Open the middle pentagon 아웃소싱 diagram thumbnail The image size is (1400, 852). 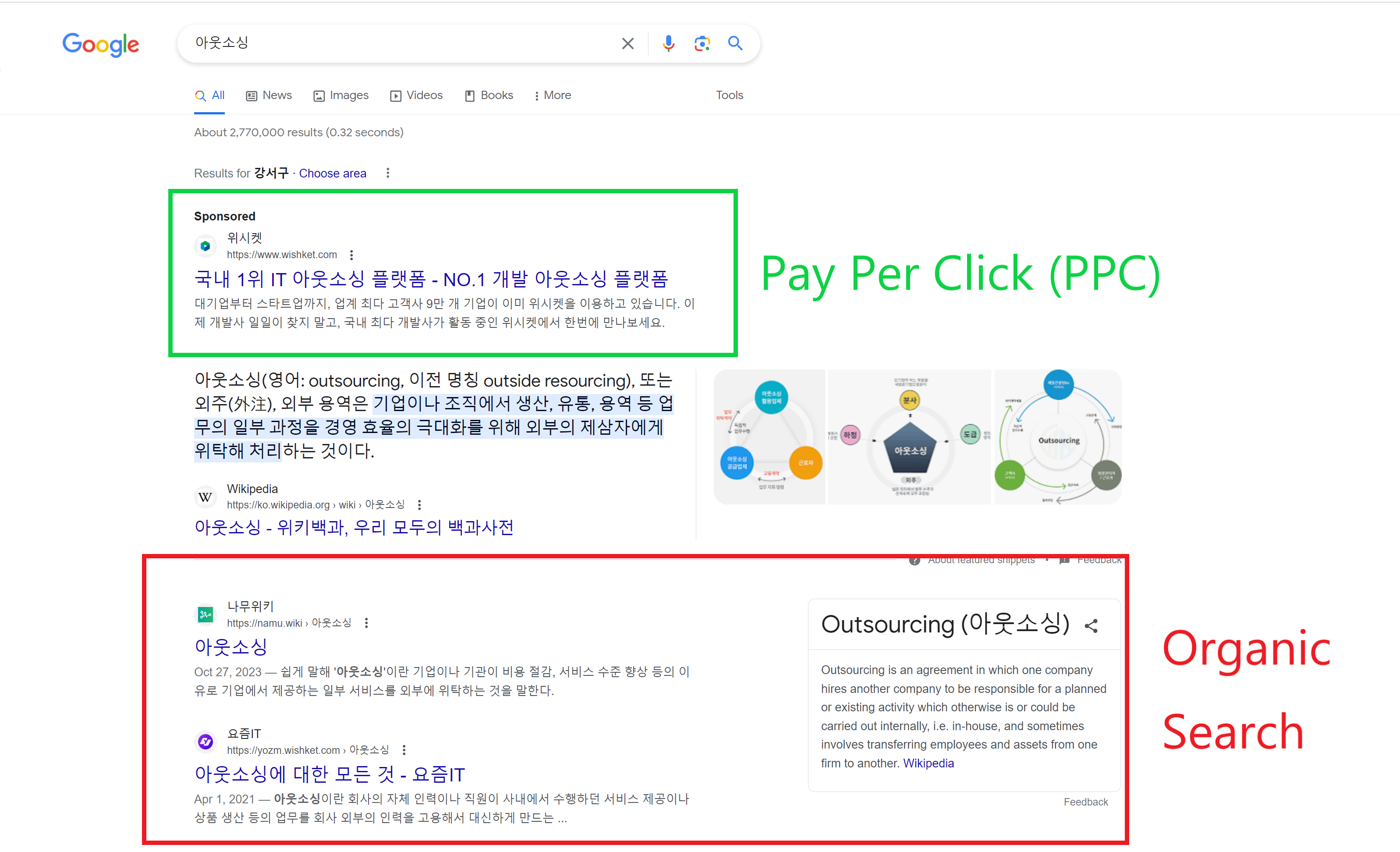pos(910,437)
